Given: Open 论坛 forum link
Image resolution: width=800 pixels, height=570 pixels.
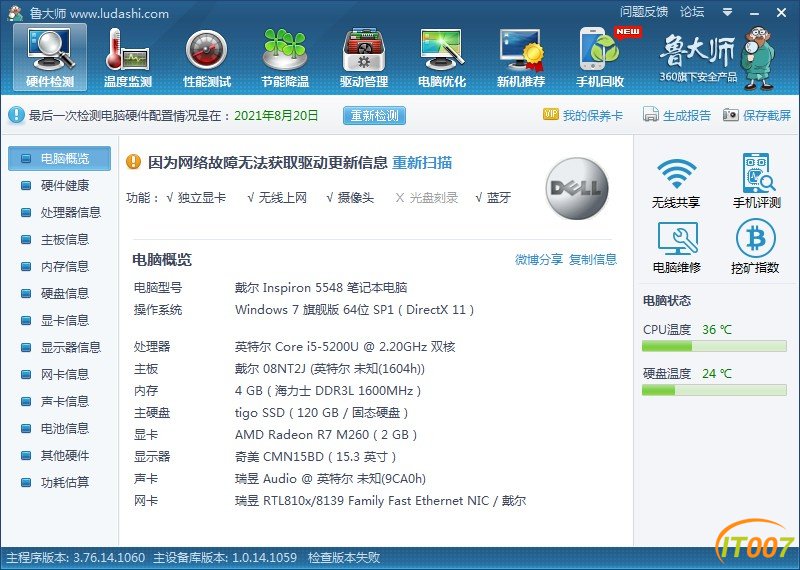Looking at the screenshot, I should click(x=692, y=12).
